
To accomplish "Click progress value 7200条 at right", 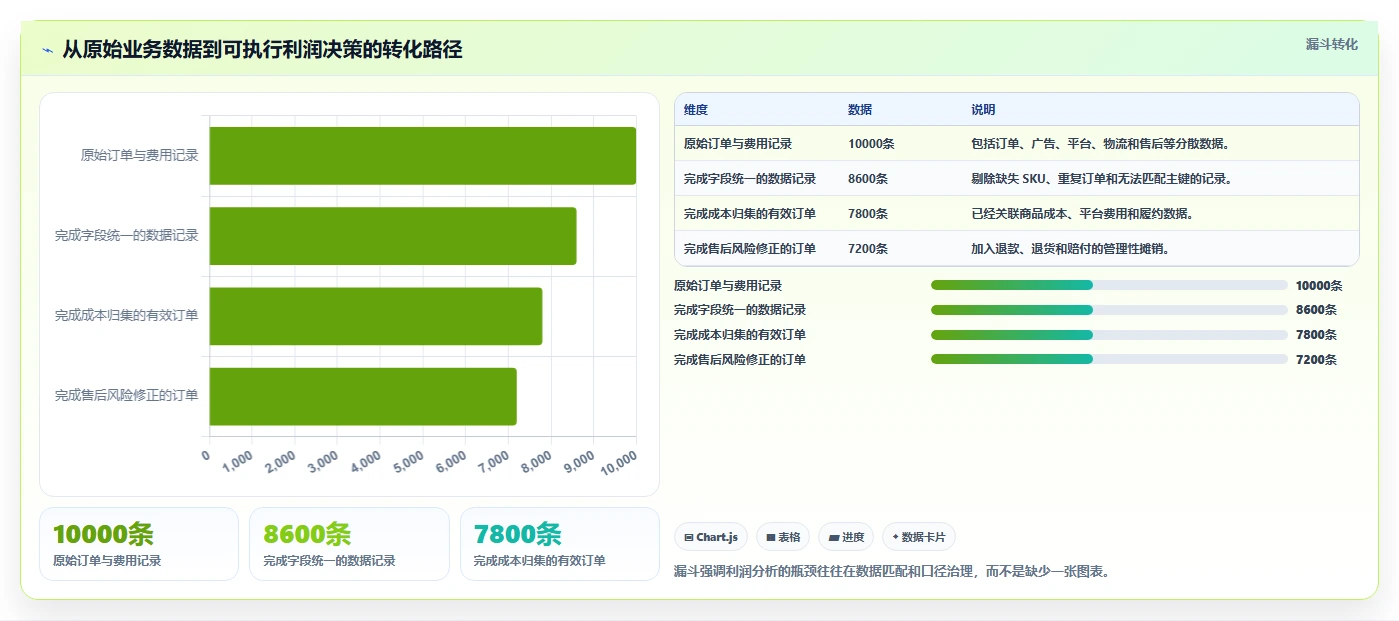I will click(x=1316, y=360).
